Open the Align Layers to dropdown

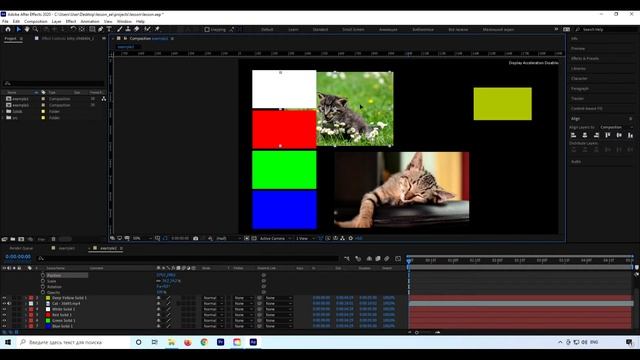click(x=616, y=127)
